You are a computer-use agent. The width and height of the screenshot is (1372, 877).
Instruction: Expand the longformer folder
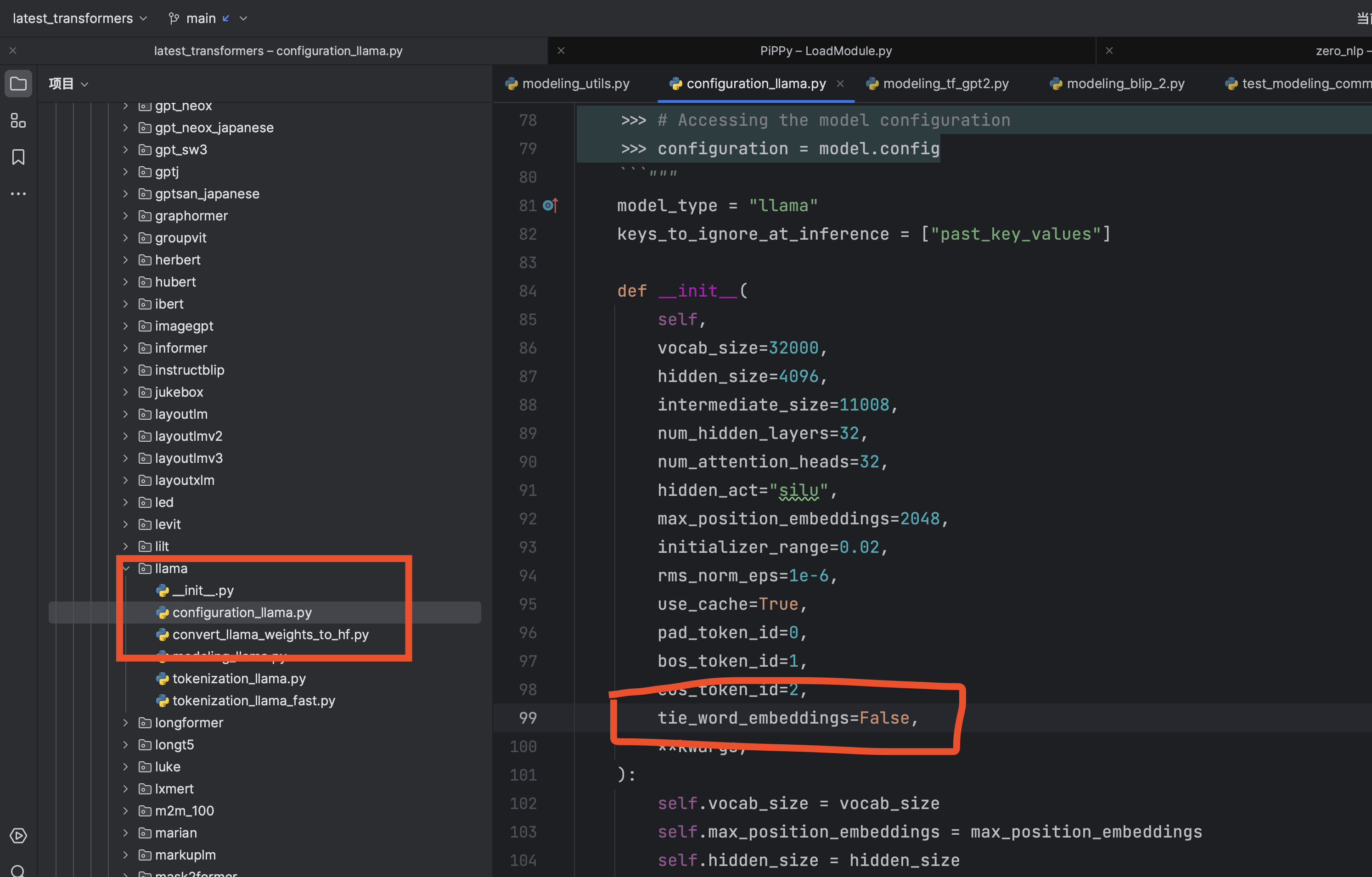tap(126, 723)
